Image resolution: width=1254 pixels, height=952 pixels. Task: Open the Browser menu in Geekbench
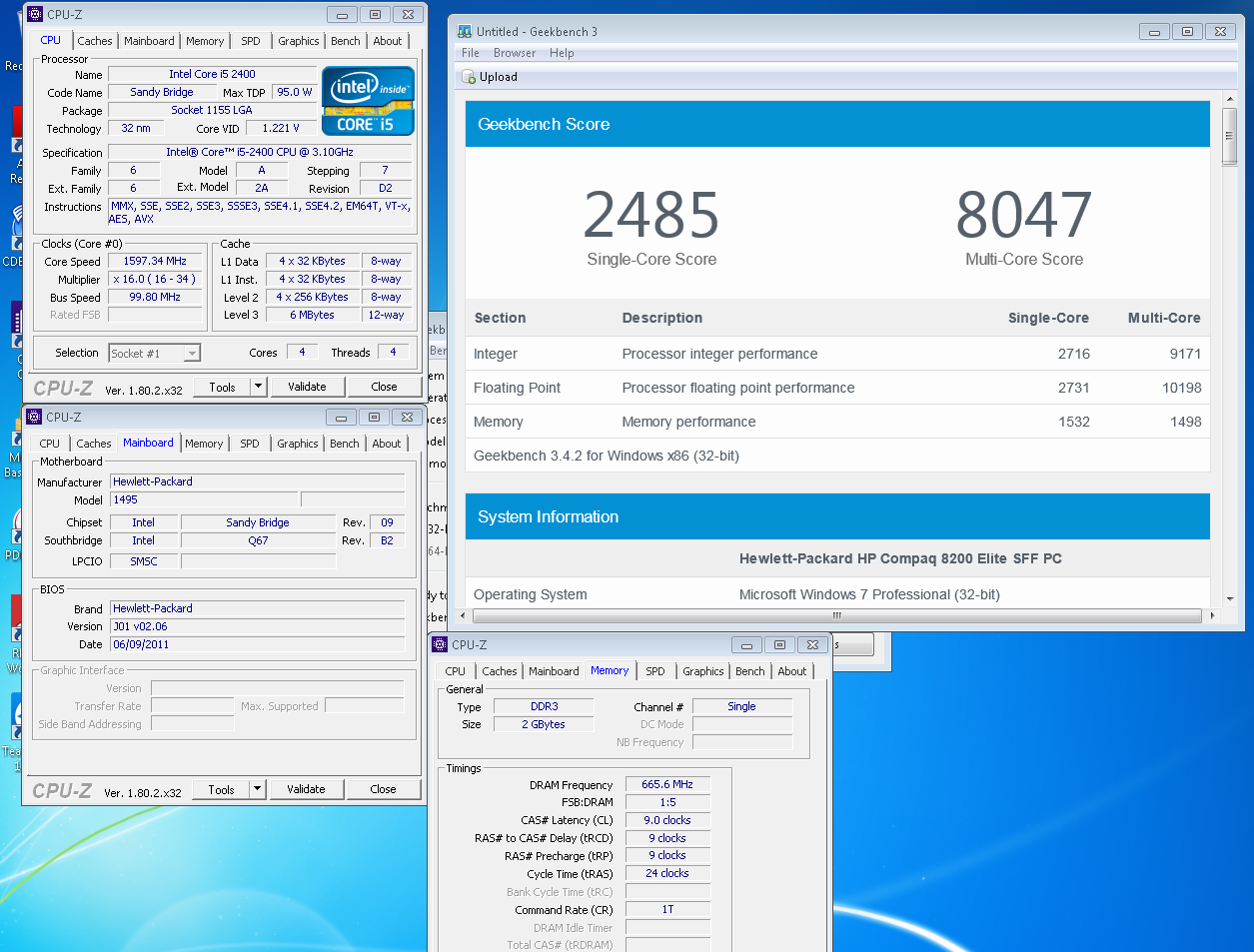(x=515, y=53)
